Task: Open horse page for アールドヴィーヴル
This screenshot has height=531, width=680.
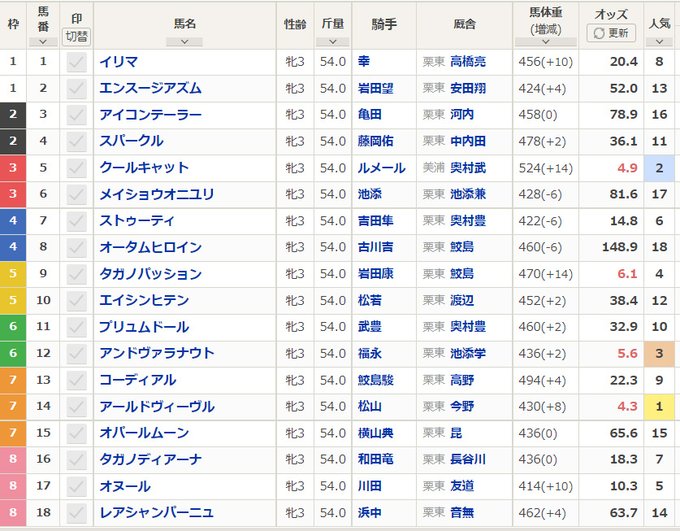Action: pos(157,406)
